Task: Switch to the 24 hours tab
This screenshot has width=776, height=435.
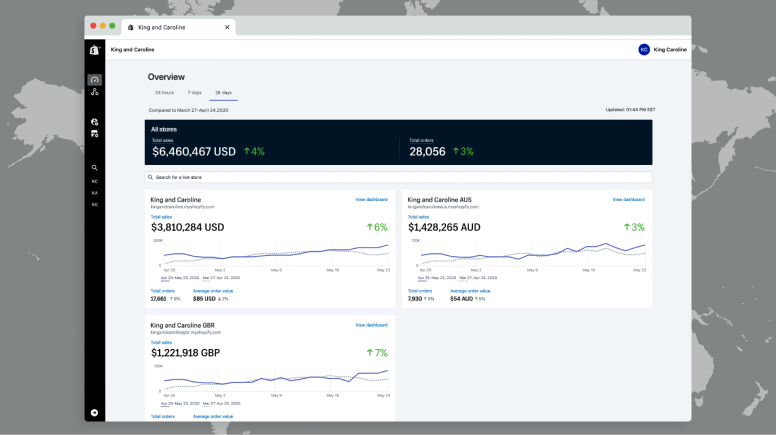Action: (164, 93)
